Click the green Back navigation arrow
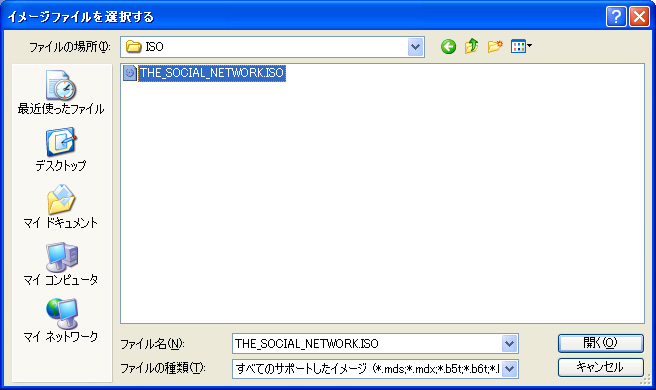656x390 pixels. pyautogui.click(x=448, y=46)
